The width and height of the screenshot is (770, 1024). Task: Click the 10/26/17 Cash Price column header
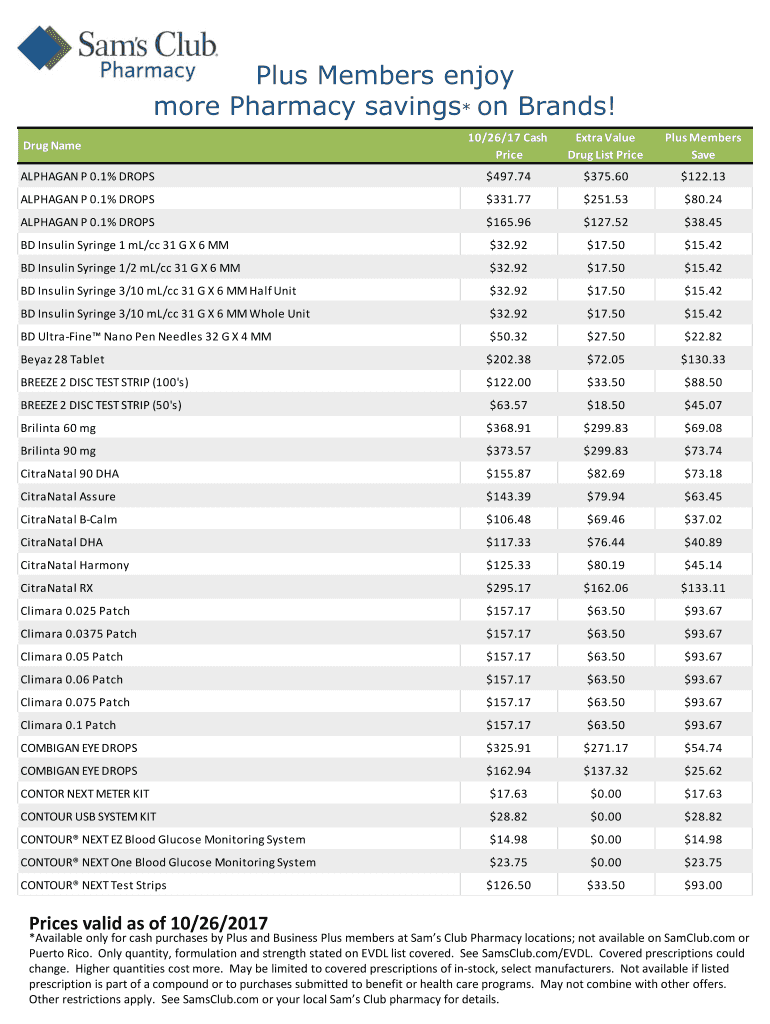pyautogui.click(x=509, y=146)
